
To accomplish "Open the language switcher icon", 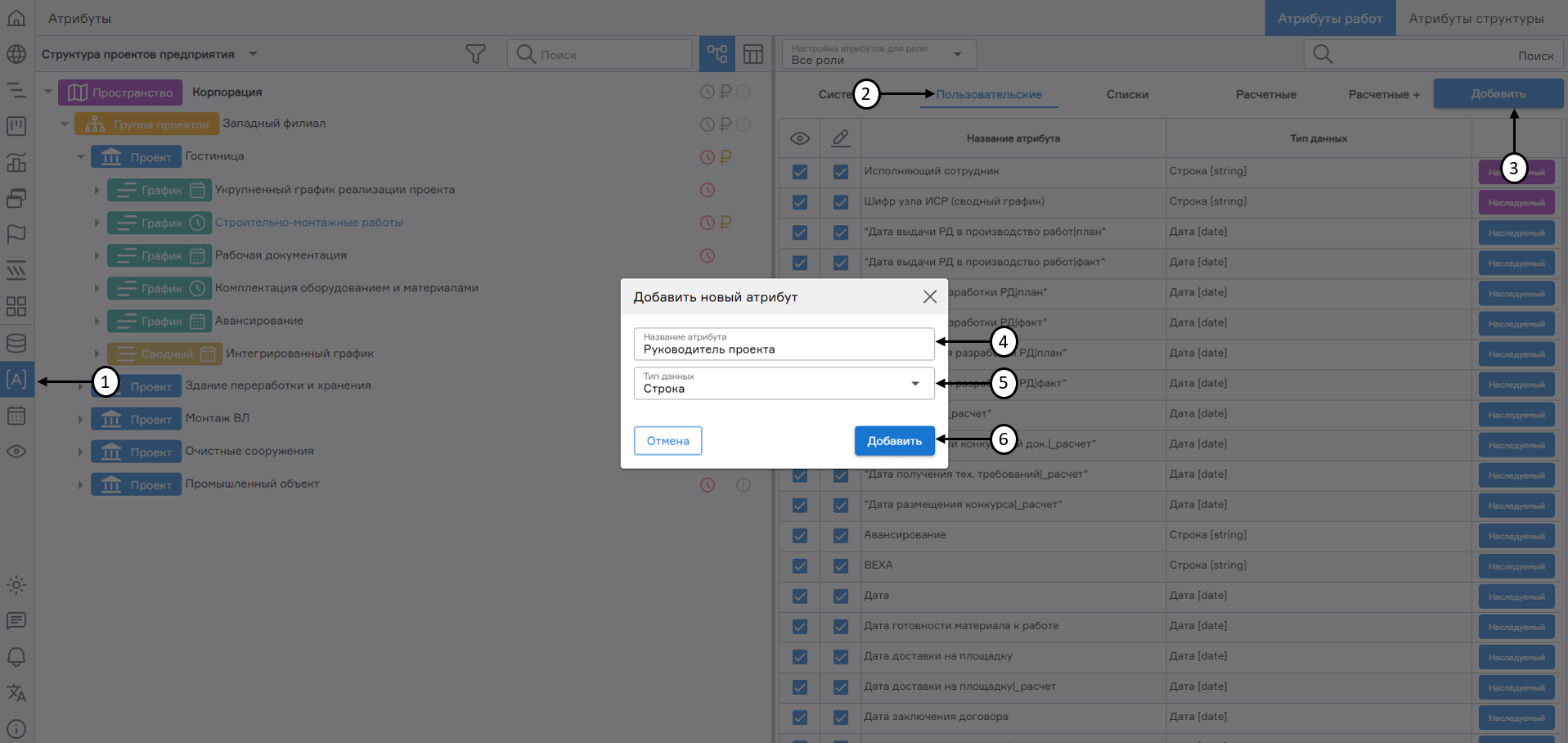I will click(x=16, y=693).
